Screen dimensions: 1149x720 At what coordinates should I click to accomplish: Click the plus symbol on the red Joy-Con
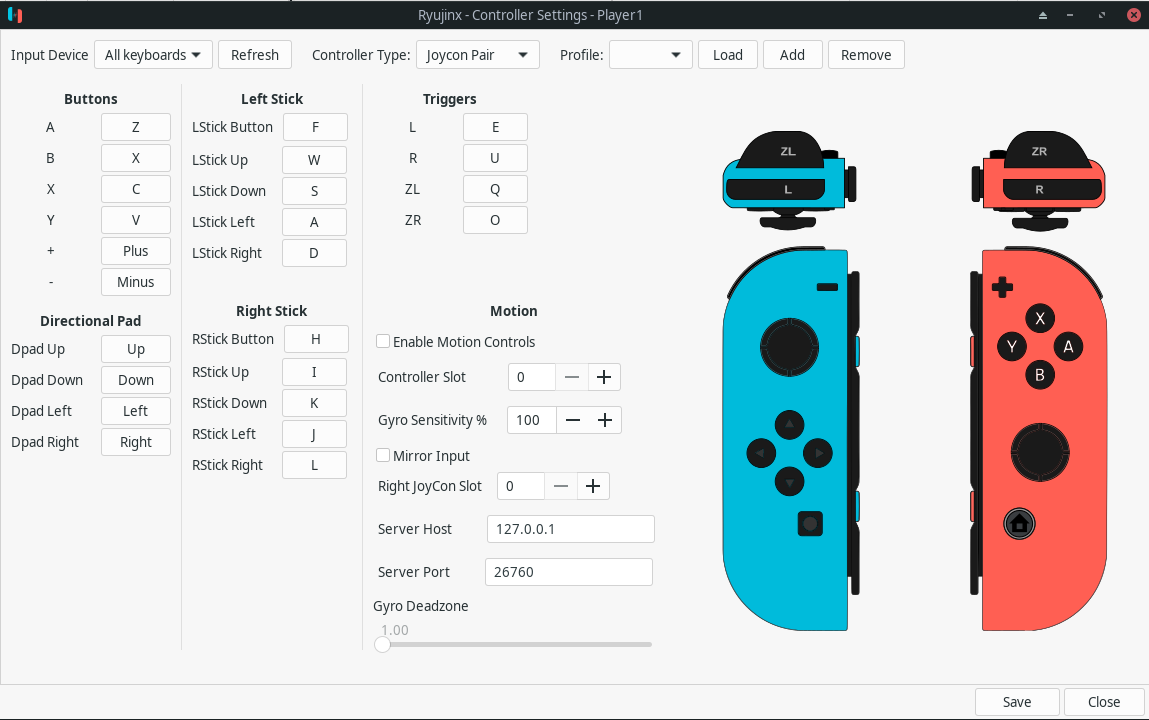(x=1002, y=287)
